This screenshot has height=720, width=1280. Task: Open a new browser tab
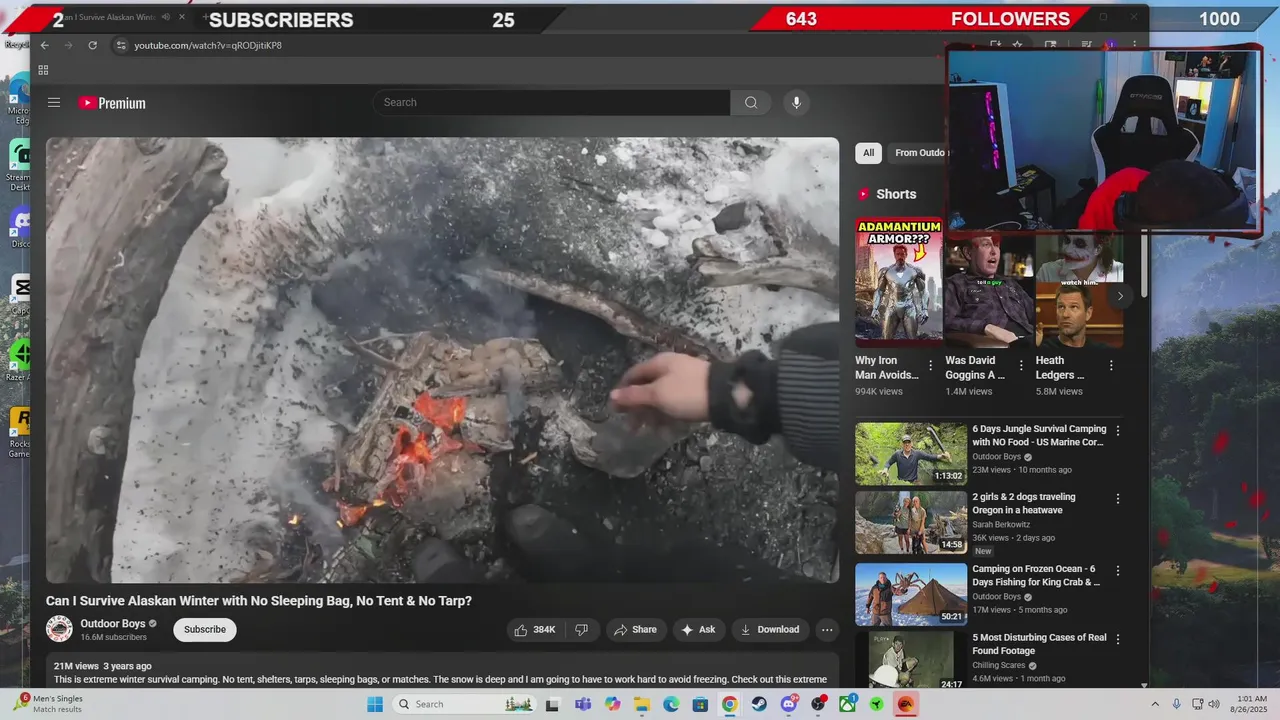pos(206,18)
